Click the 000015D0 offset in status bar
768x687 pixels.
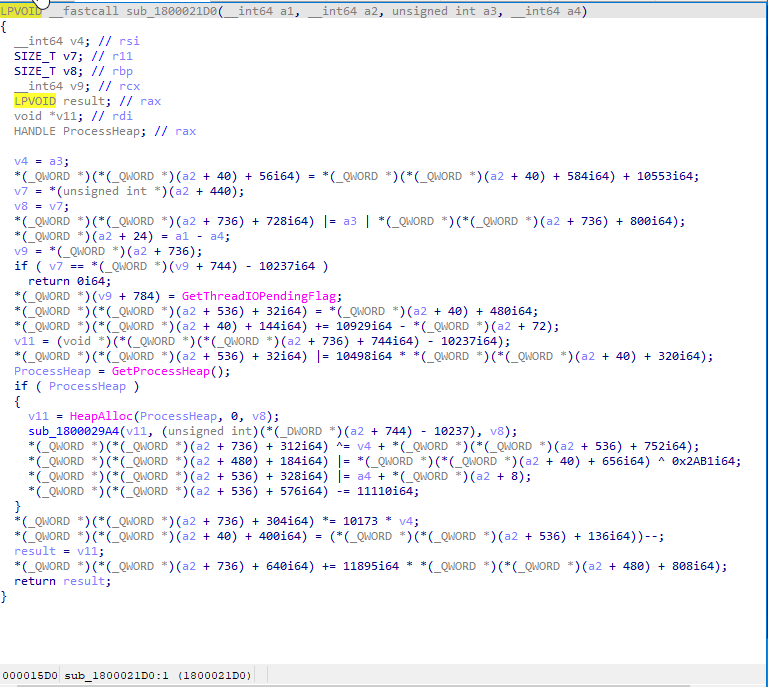(x=29, y=676)
